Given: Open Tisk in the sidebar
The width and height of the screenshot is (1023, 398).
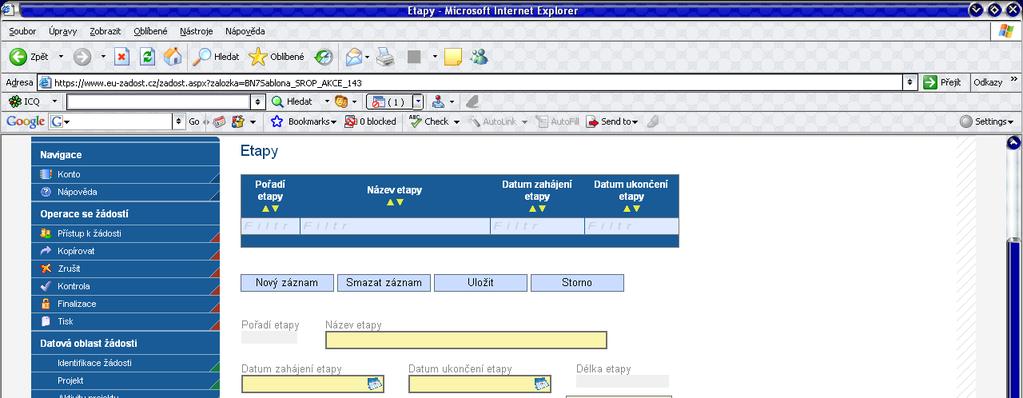Looking at the screenshot, I should coord(125,321).
